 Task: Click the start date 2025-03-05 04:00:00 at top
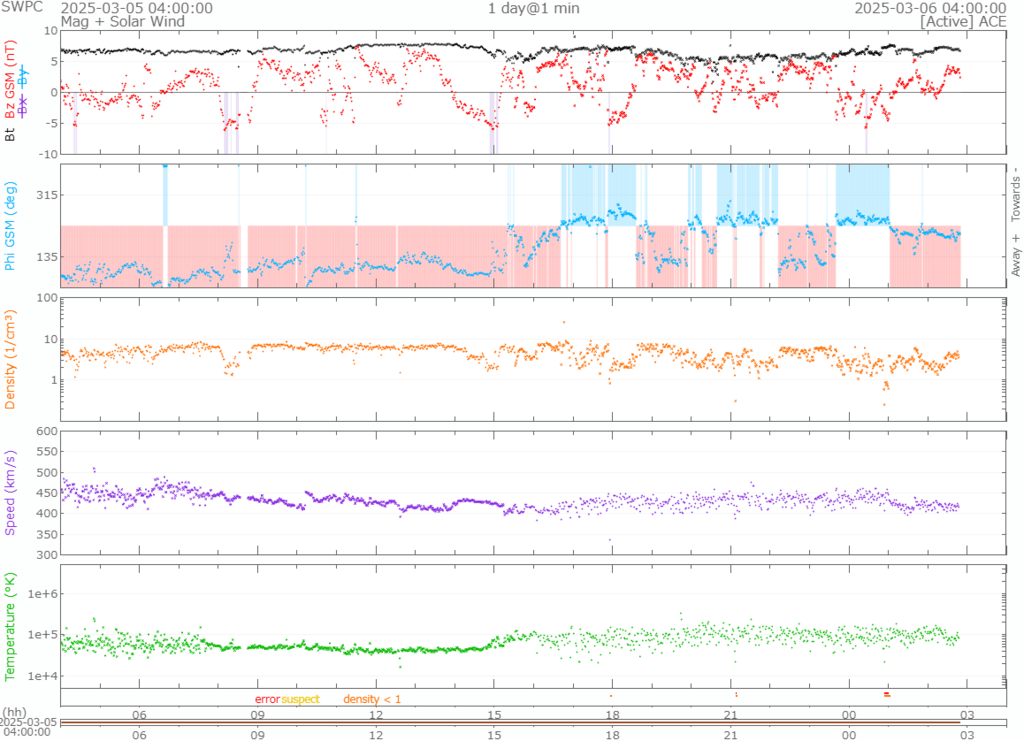150,8
